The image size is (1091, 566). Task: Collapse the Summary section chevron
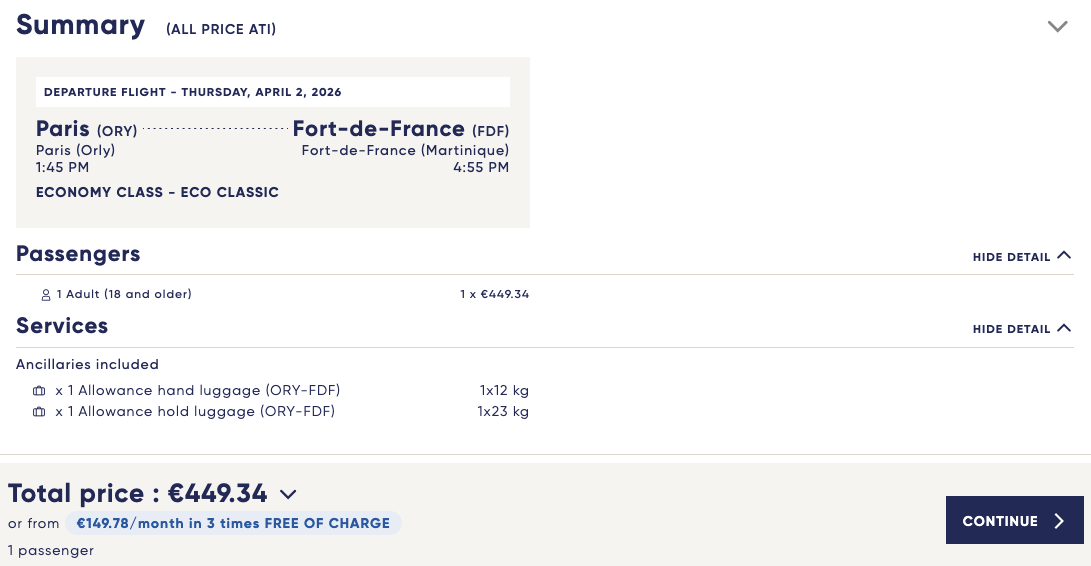click(x=1058, y=27)
